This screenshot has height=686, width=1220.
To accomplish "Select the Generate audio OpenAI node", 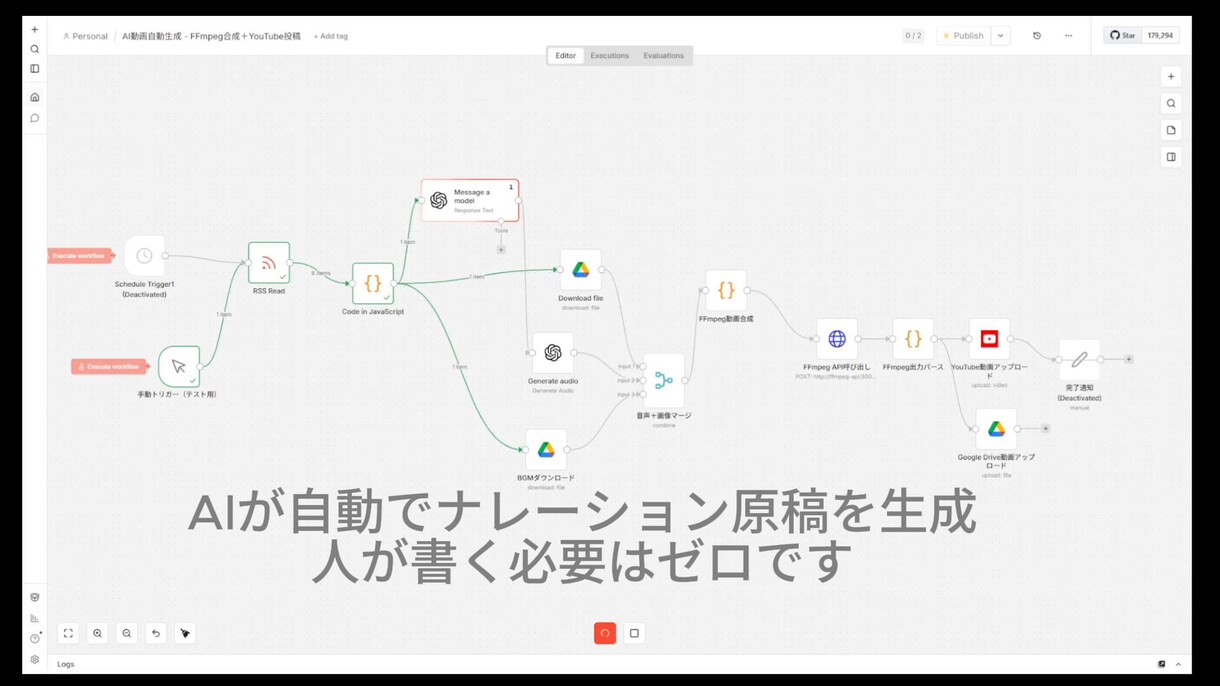I will pyautogui.click(x=553, y=353).
